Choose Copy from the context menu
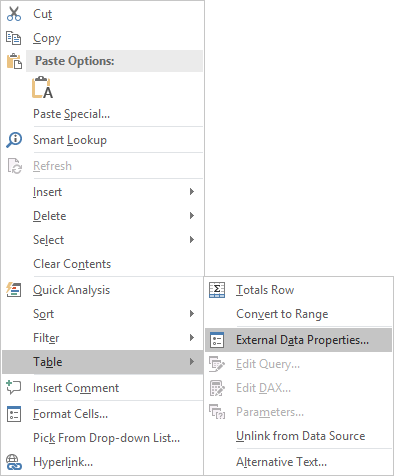 point(102,38)
